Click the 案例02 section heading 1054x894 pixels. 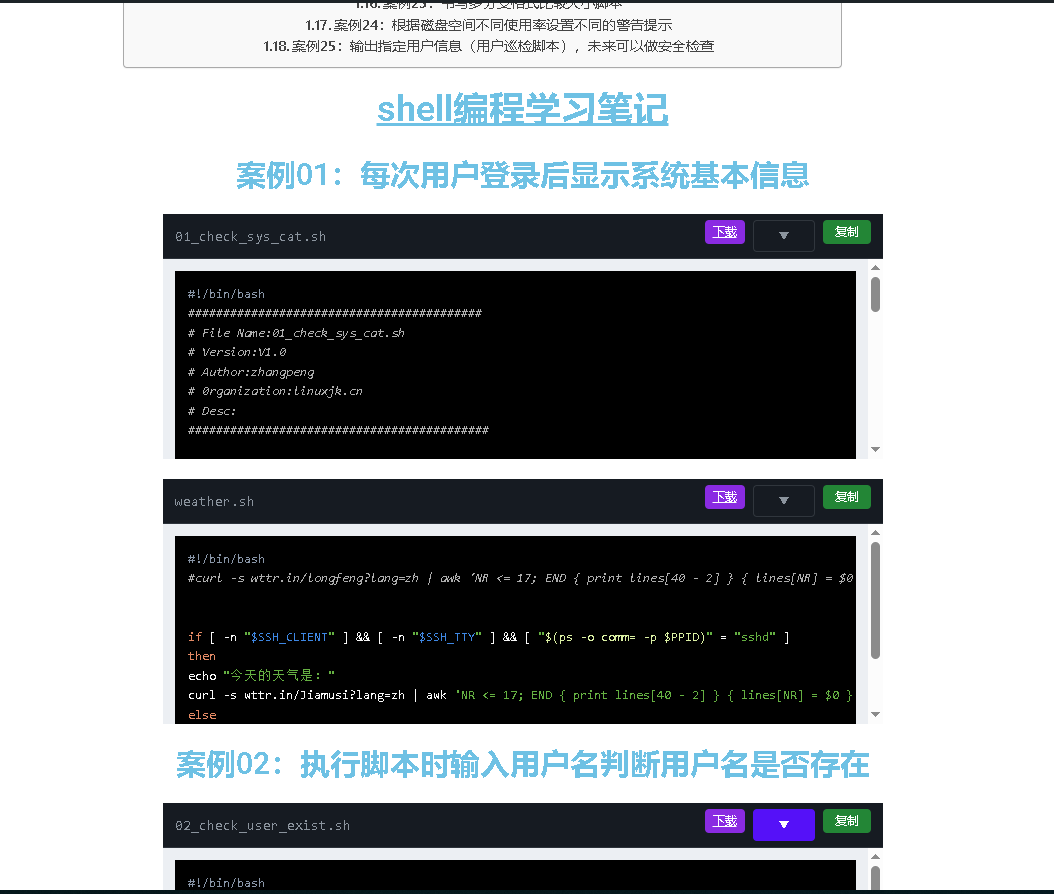pyautogui.click(x=522, y=766)
